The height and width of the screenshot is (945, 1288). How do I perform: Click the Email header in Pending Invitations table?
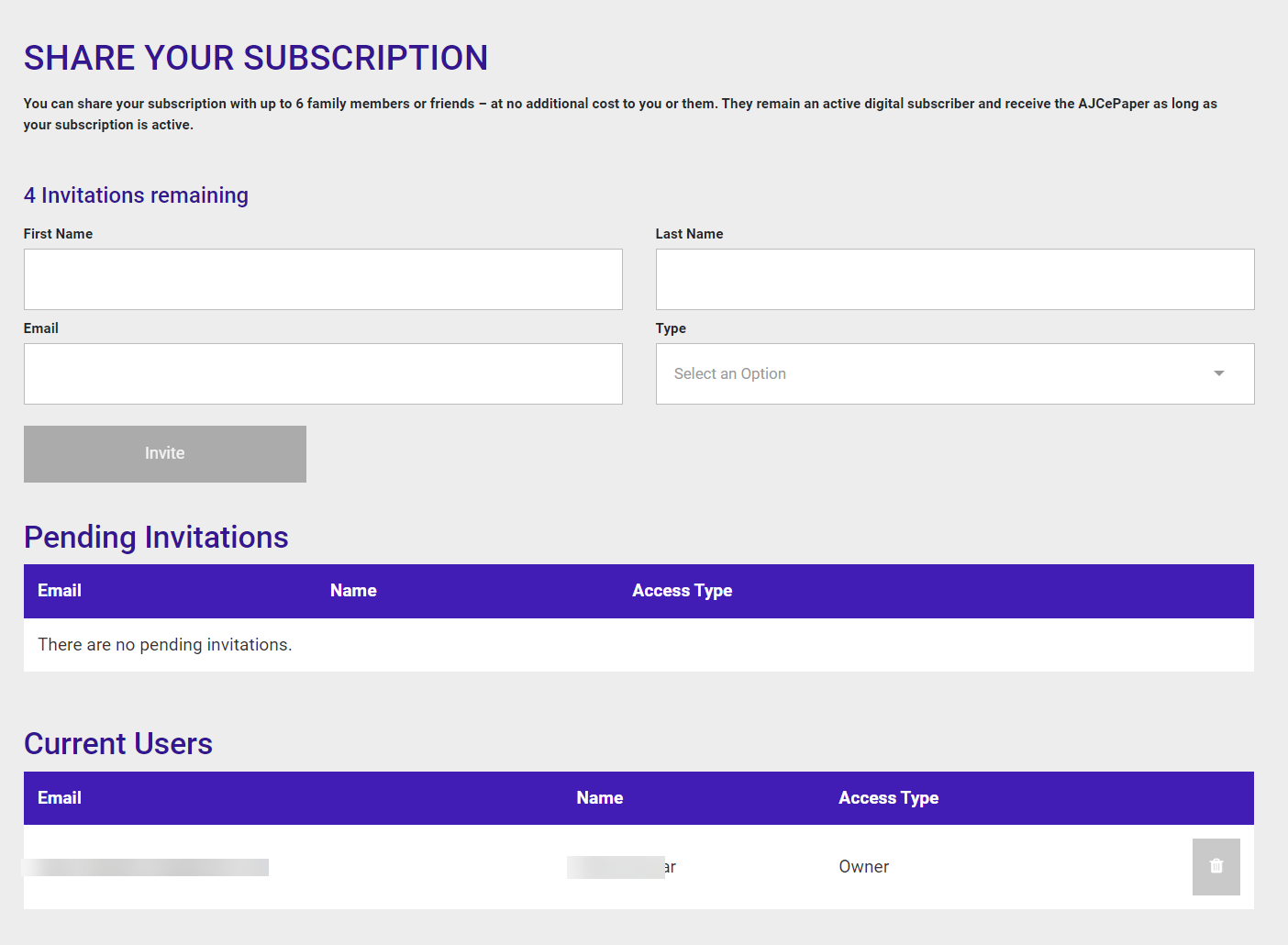60,591
